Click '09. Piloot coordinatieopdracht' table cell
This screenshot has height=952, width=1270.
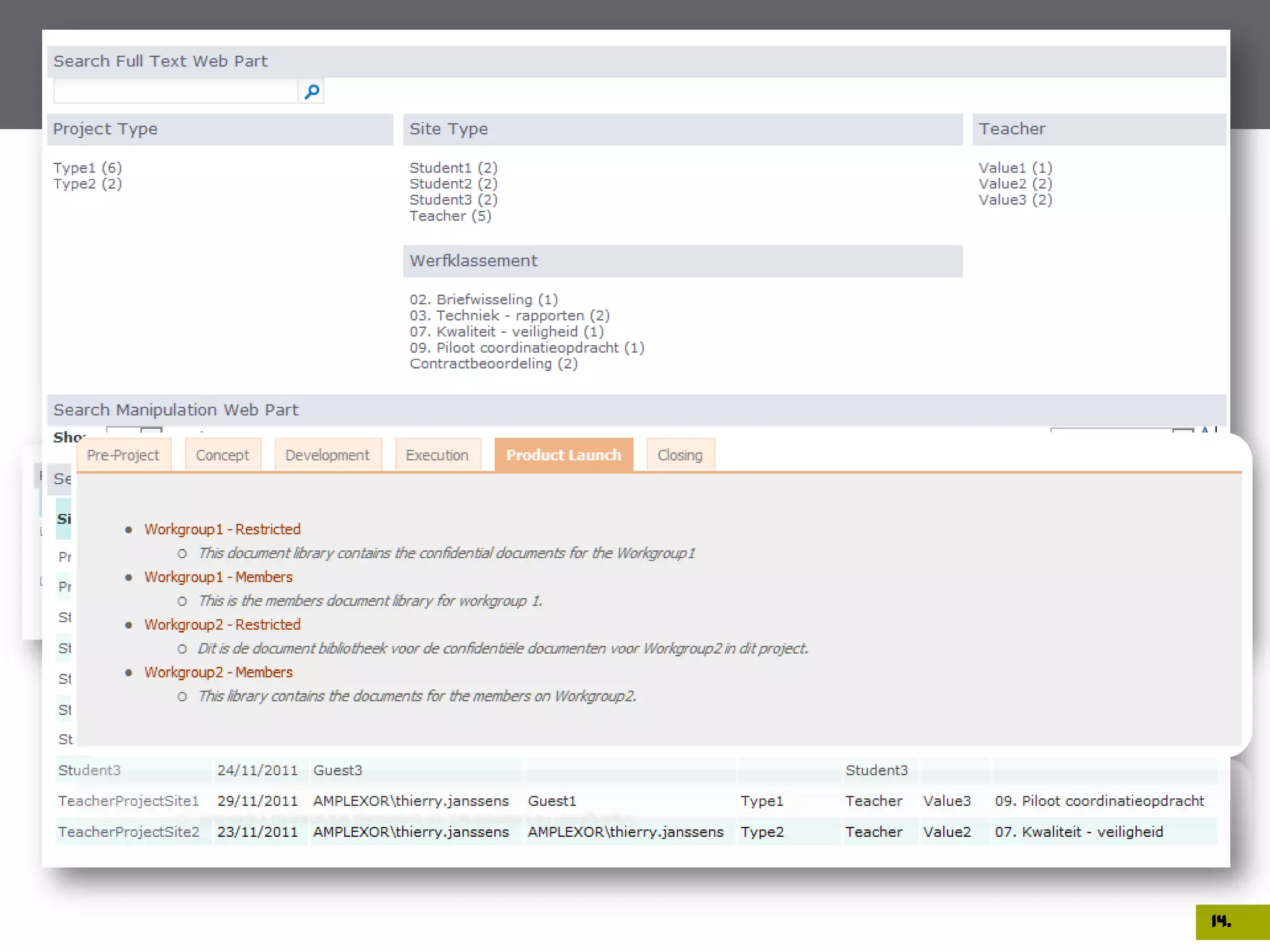[1099, 801]
